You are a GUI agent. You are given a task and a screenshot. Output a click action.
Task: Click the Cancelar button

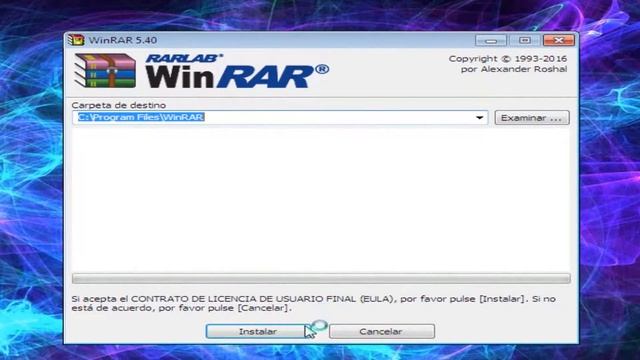[x=382, y=331]
